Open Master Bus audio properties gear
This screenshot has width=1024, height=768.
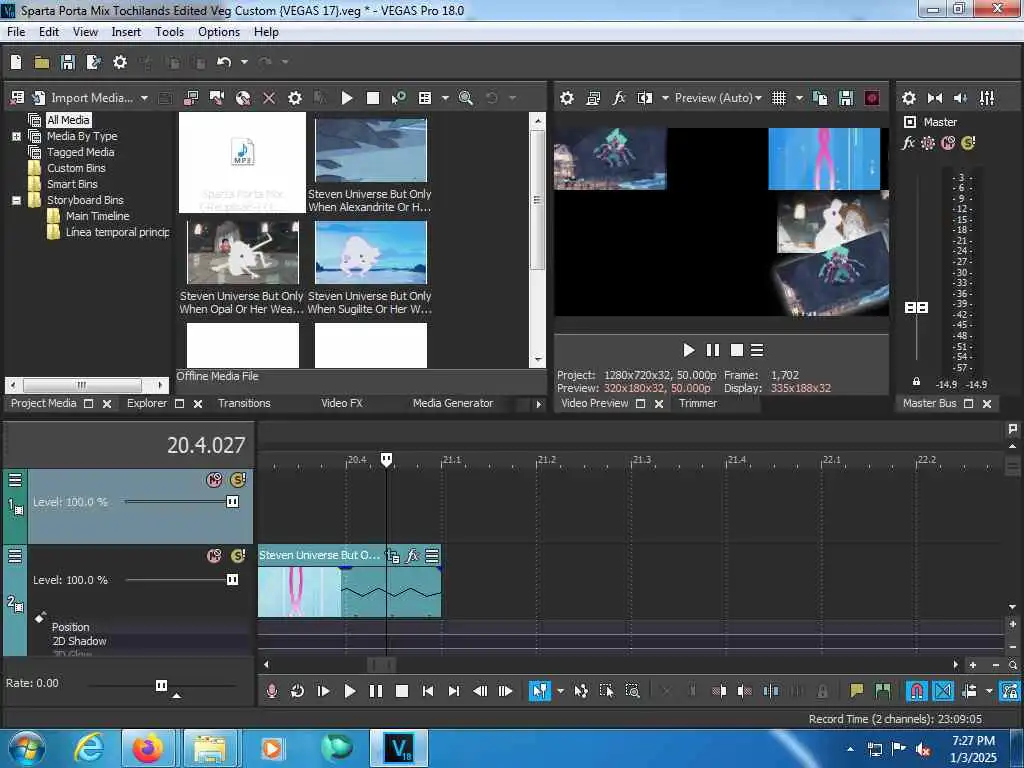pyautogui.click(x=909, y=98)
